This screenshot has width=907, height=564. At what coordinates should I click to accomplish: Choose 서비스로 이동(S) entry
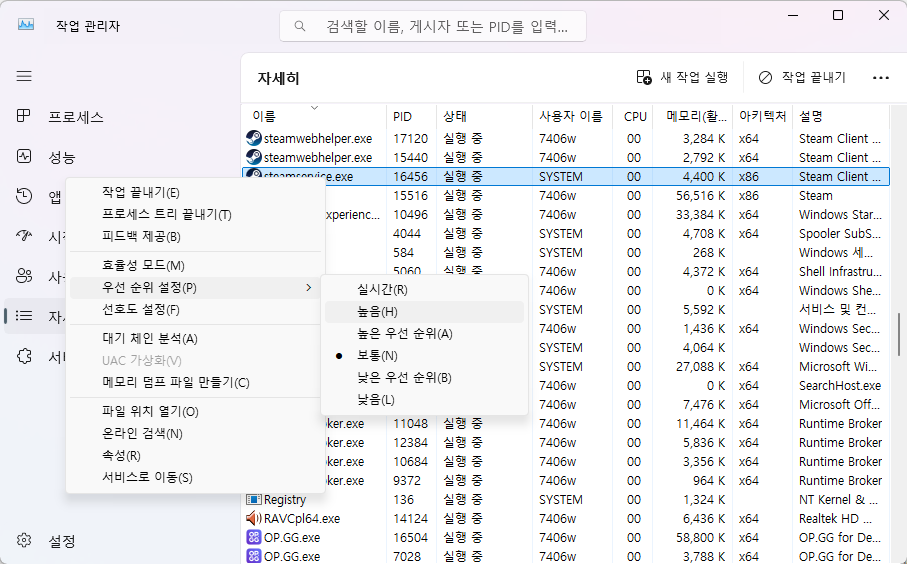pyautogui.click(x=196, y=477)
